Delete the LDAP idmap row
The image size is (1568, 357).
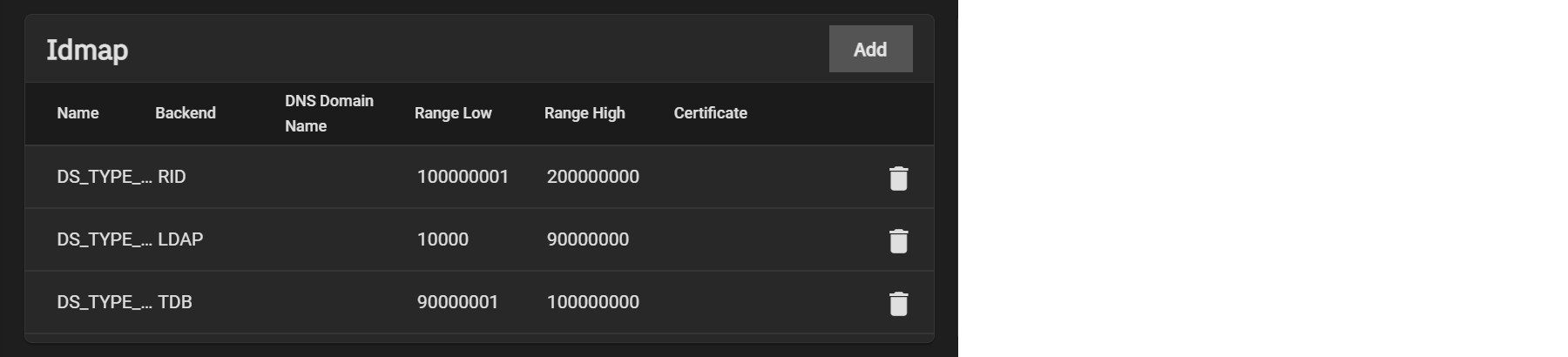click(898, 240)
